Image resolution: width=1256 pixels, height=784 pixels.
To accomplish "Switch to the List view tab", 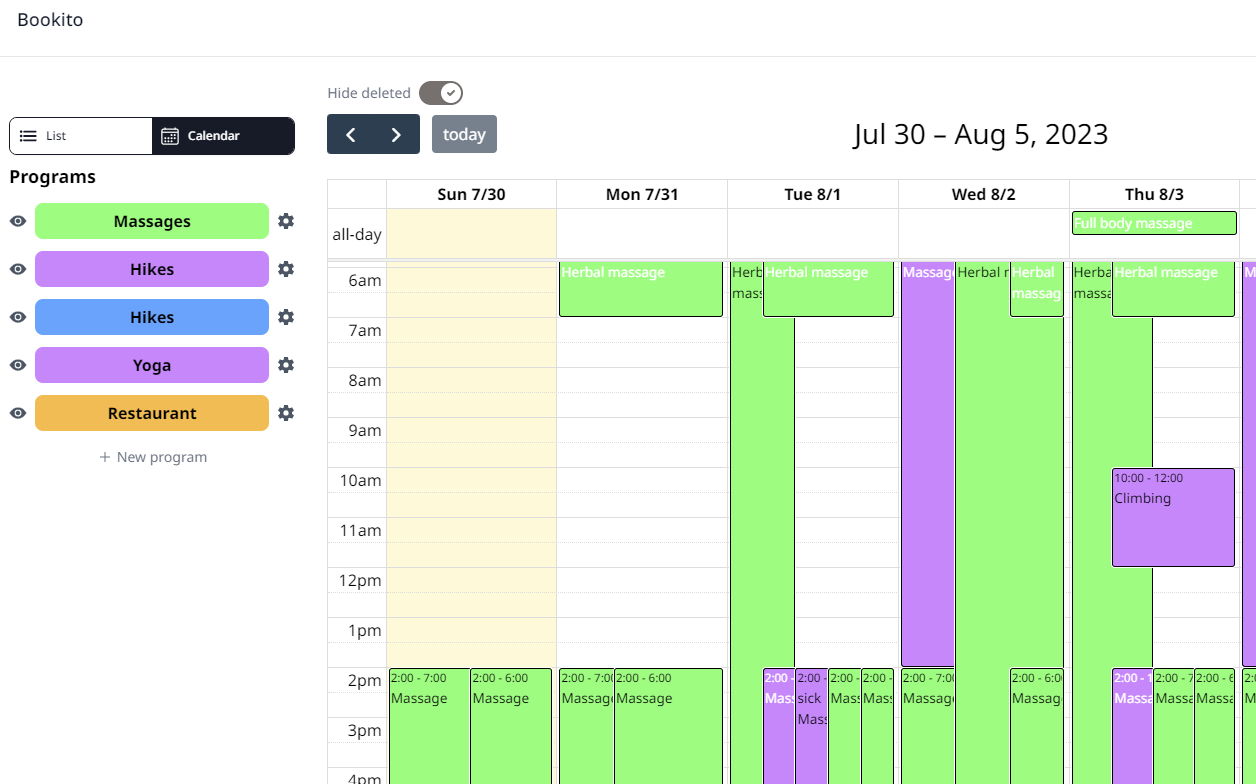I will [x=81, y=136].
